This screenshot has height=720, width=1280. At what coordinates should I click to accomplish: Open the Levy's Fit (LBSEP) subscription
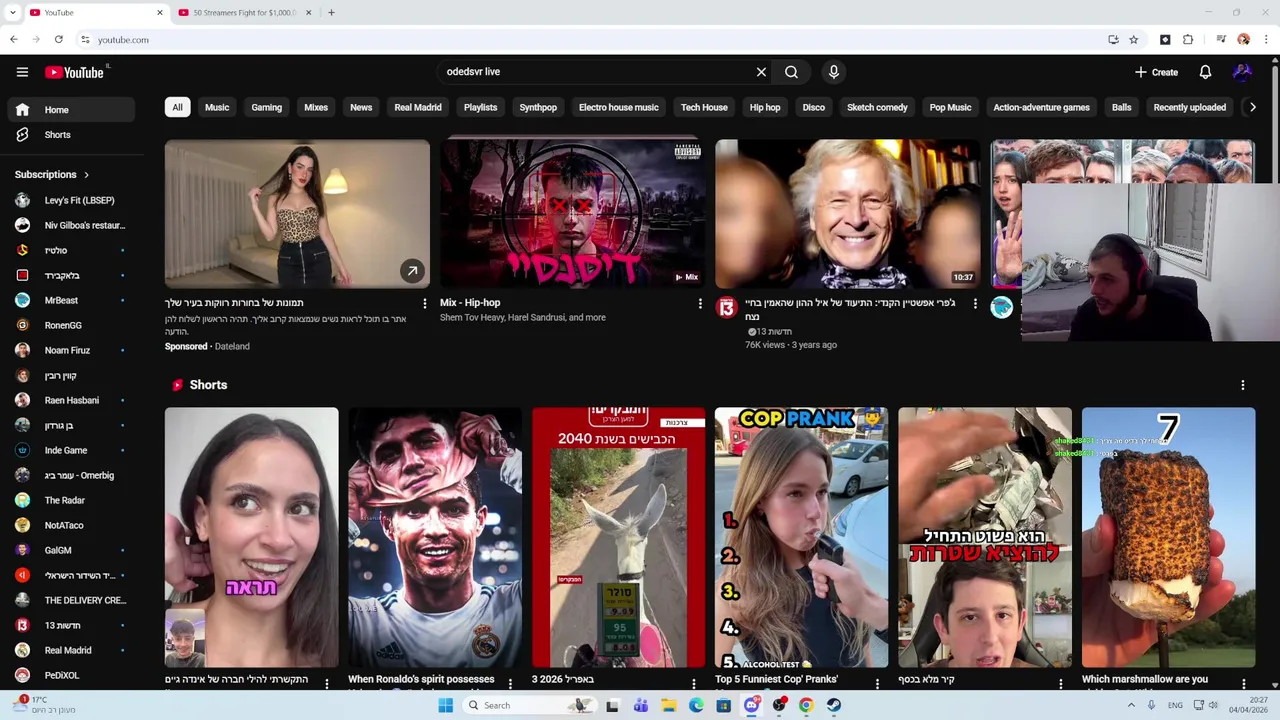point(70,200)
